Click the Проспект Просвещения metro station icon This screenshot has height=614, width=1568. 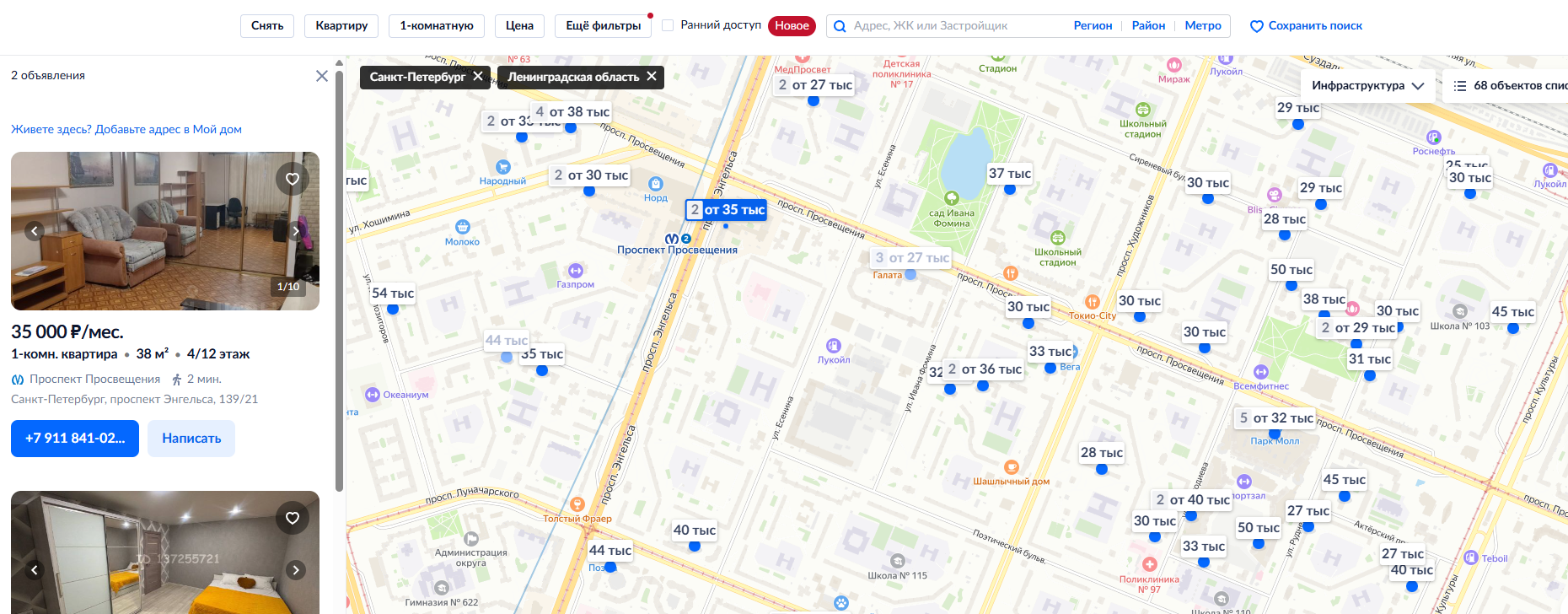[672, 239]
